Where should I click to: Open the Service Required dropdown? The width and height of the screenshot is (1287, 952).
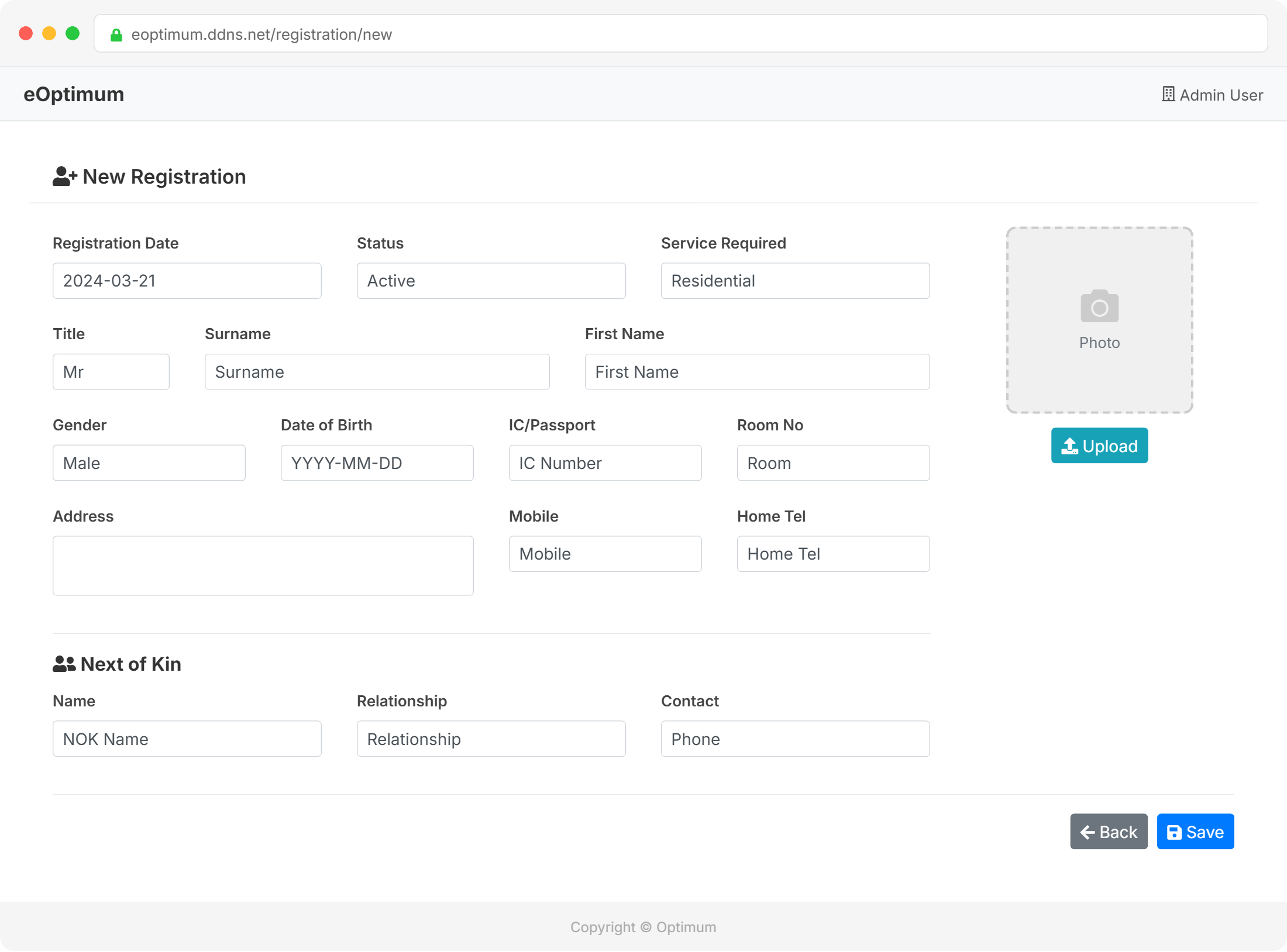coord(795,281)
